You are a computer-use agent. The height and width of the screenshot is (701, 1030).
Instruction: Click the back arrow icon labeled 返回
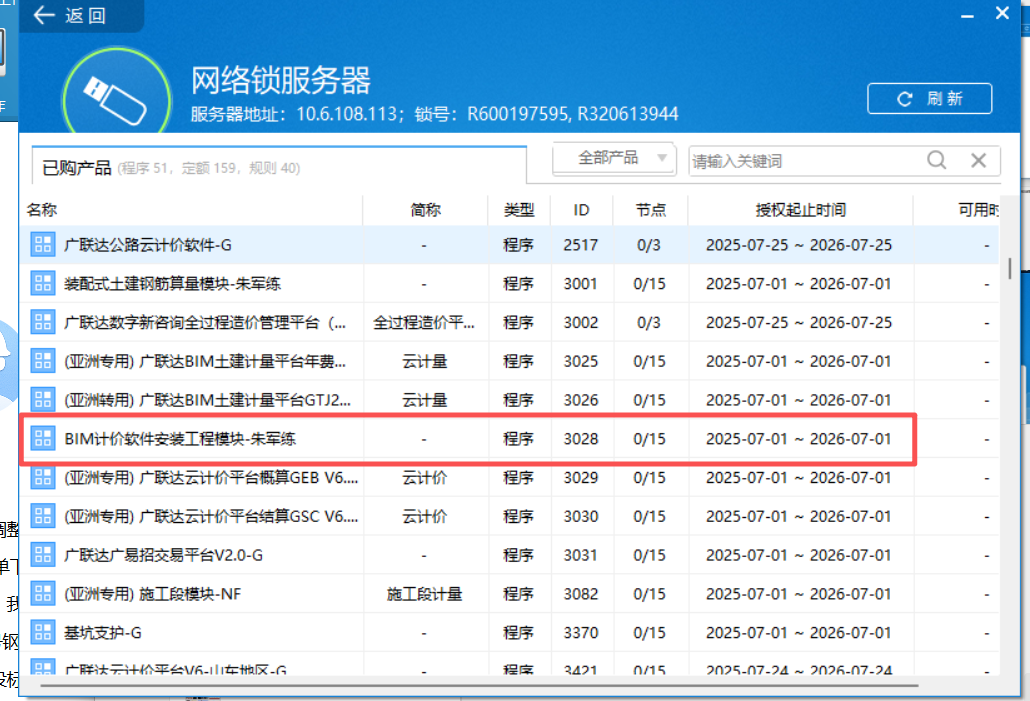click(x=44, y=14)
